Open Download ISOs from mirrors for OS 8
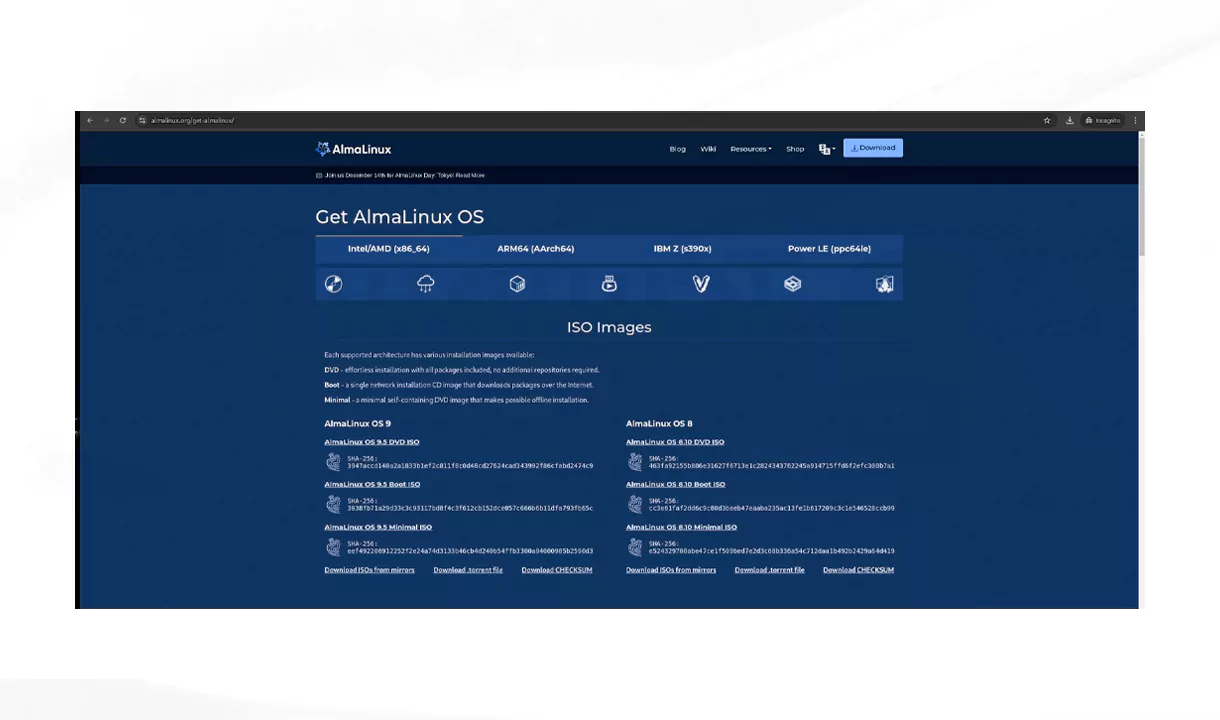The width and height of the screenshot is (1220, 720). (x=671, y=570)
